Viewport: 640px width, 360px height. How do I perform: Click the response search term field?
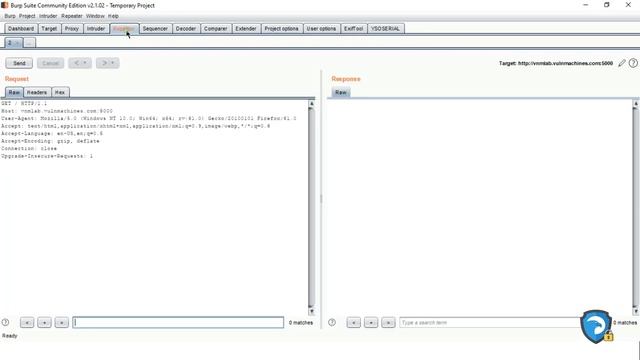click(x=490, y=322)
